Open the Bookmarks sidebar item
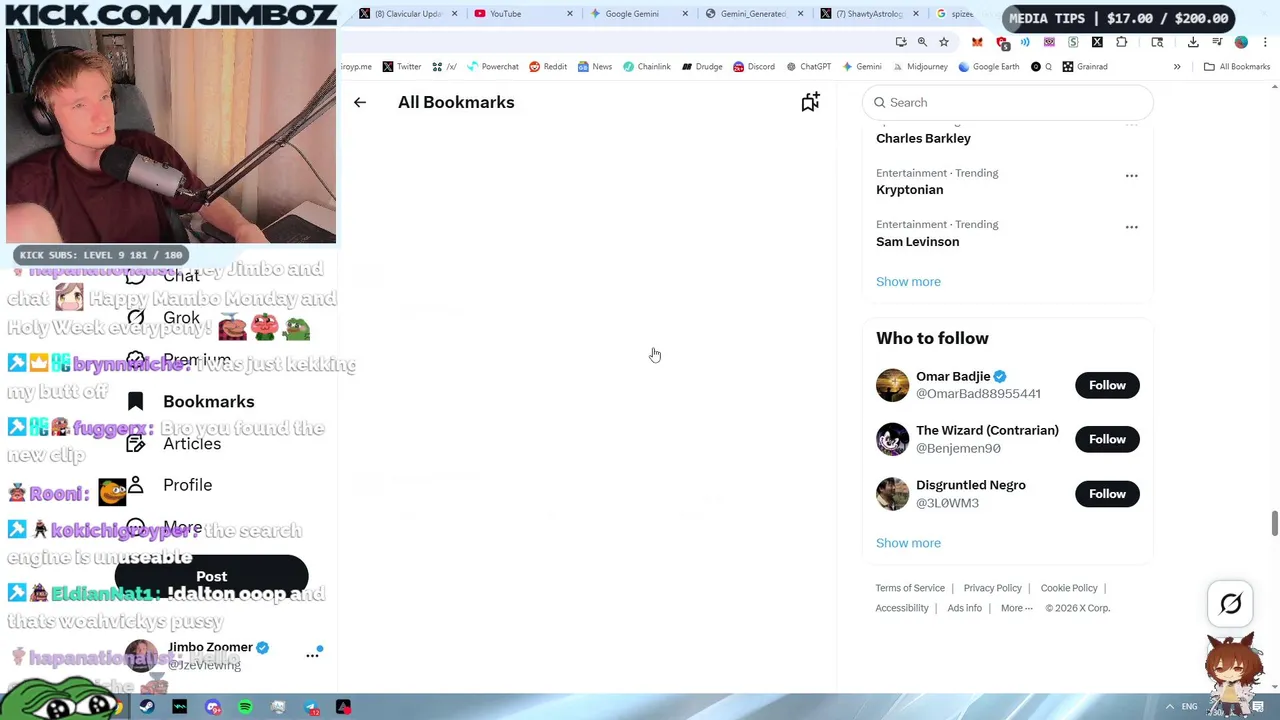The height and width of the screenshot is (720, 1280). point(191,401)
